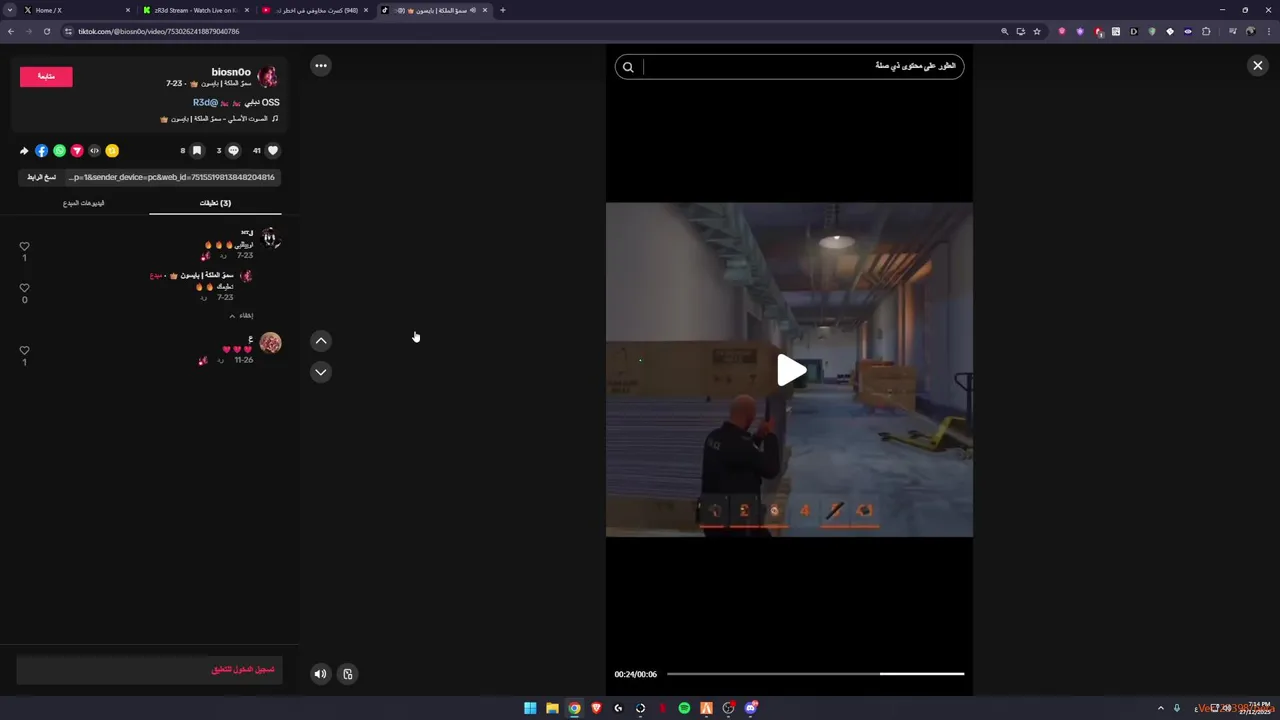Viewport: 1280px width, 720px height.
Task: Select the video URL text field
Action: click(172, 177)
